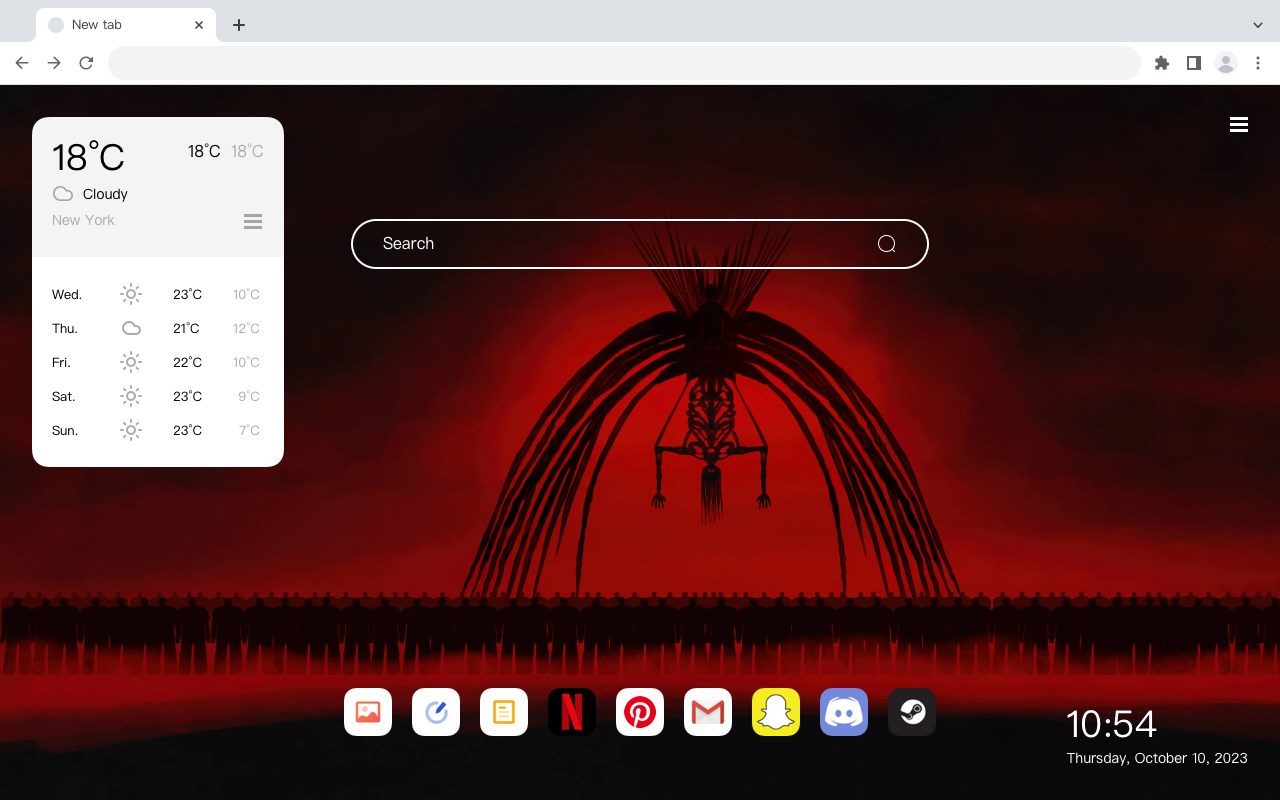Open the Snapchat shortcut
Screen dimensions: 1280x800
pyautogui.click(x=776, y=712)
